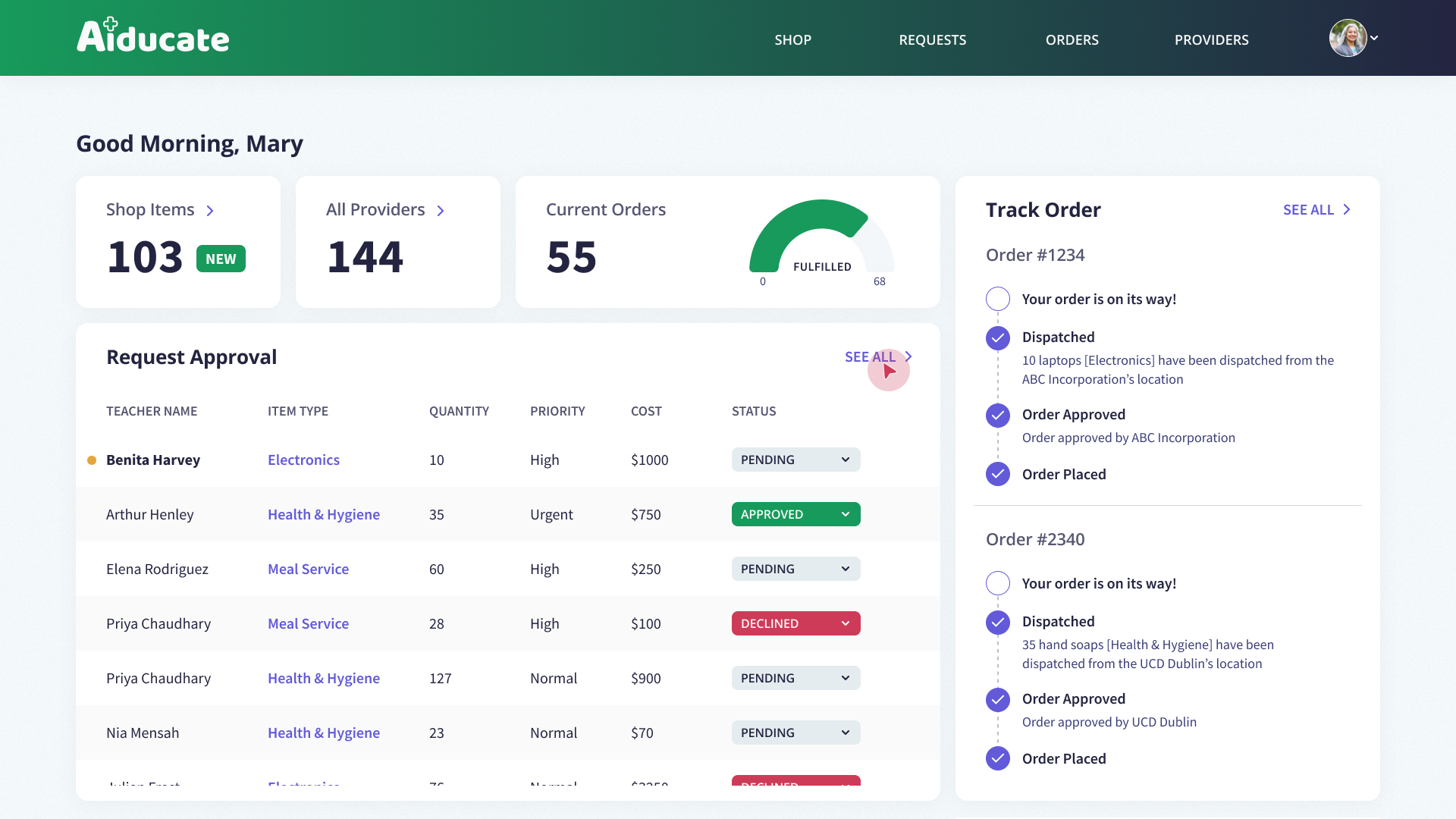Expand the profile menu chevron
1456x819 pixels.
[x=1374, y=38]
